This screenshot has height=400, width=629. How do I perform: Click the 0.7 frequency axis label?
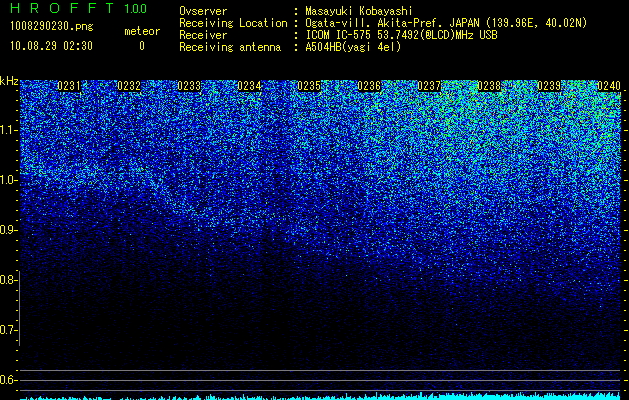9,330
